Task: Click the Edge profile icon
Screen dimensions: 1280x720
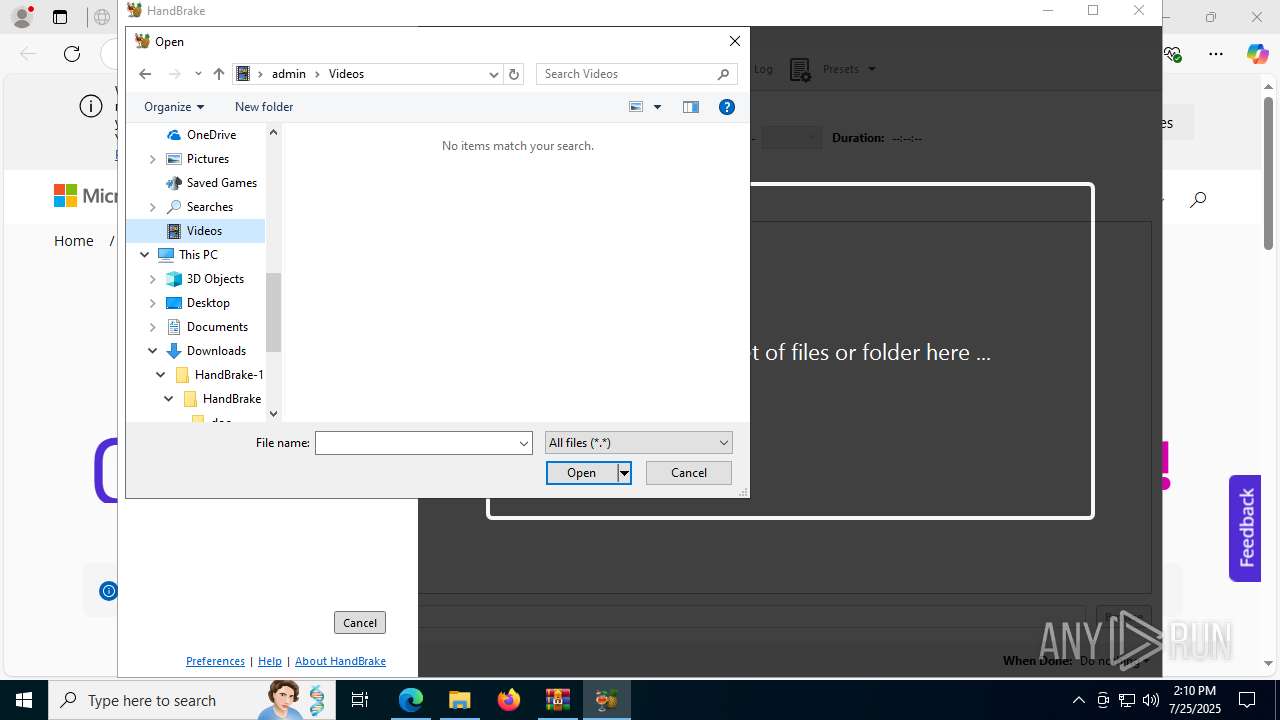Action: pyautogui.click(x=22, y=17)
